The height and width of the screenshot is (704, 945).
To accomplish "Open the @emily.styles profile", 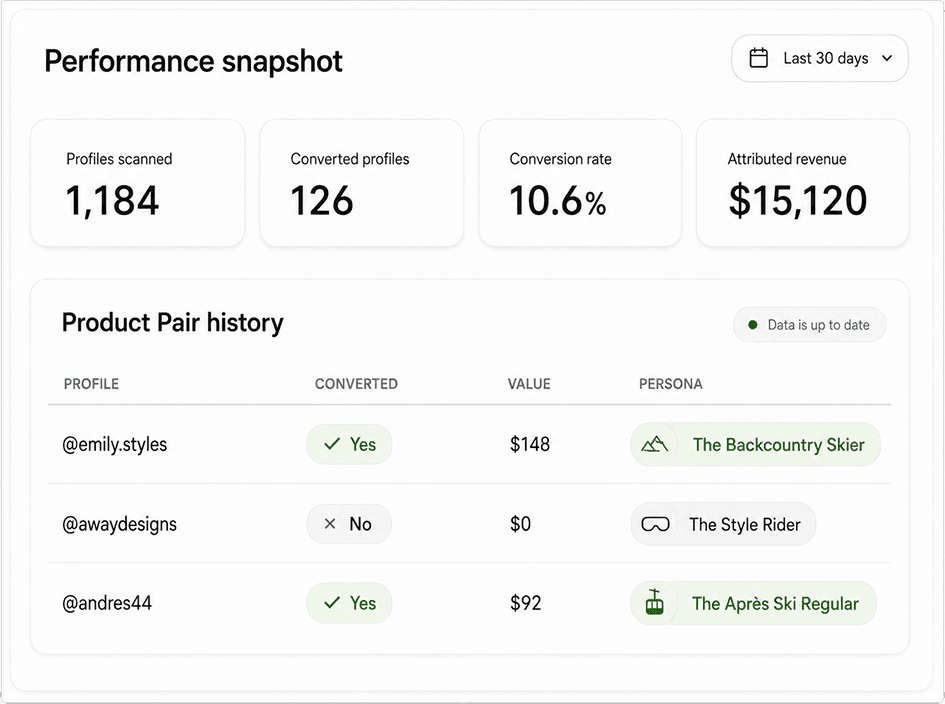I will [x=115, y=445].
